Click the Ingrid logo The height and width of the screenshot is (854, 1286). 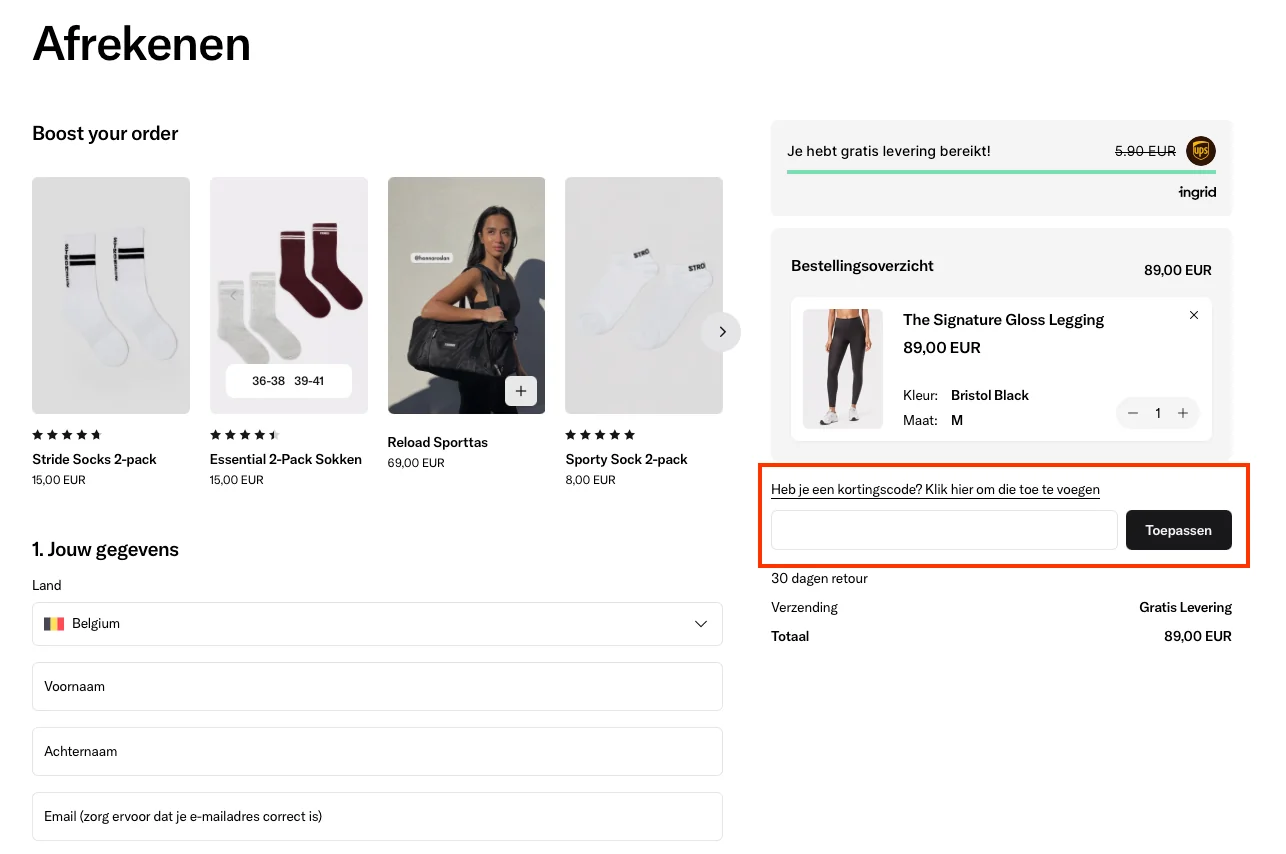(1197, 192)
